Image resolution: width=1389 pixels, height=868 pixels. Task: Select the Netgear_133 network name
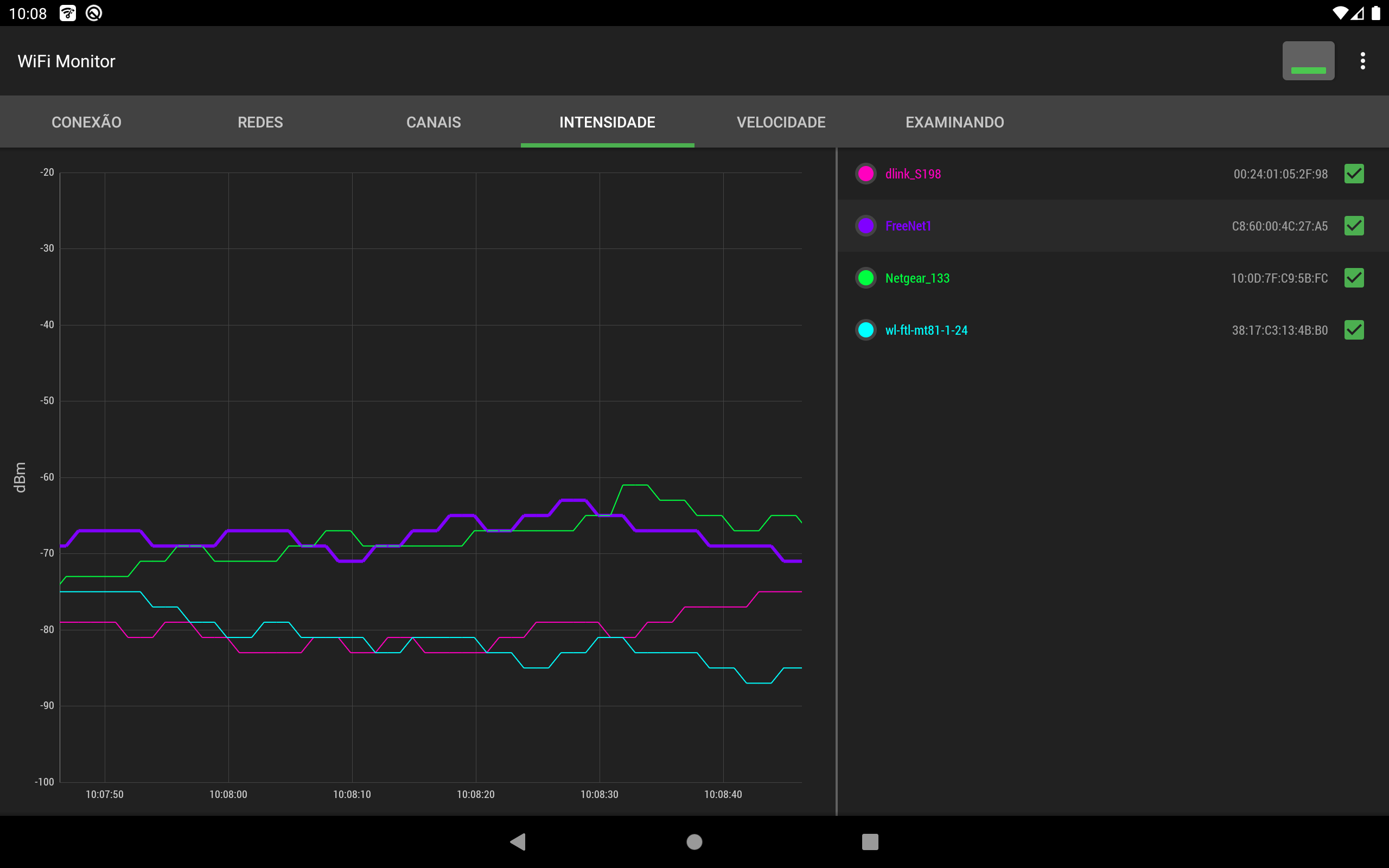pos(917,278)
